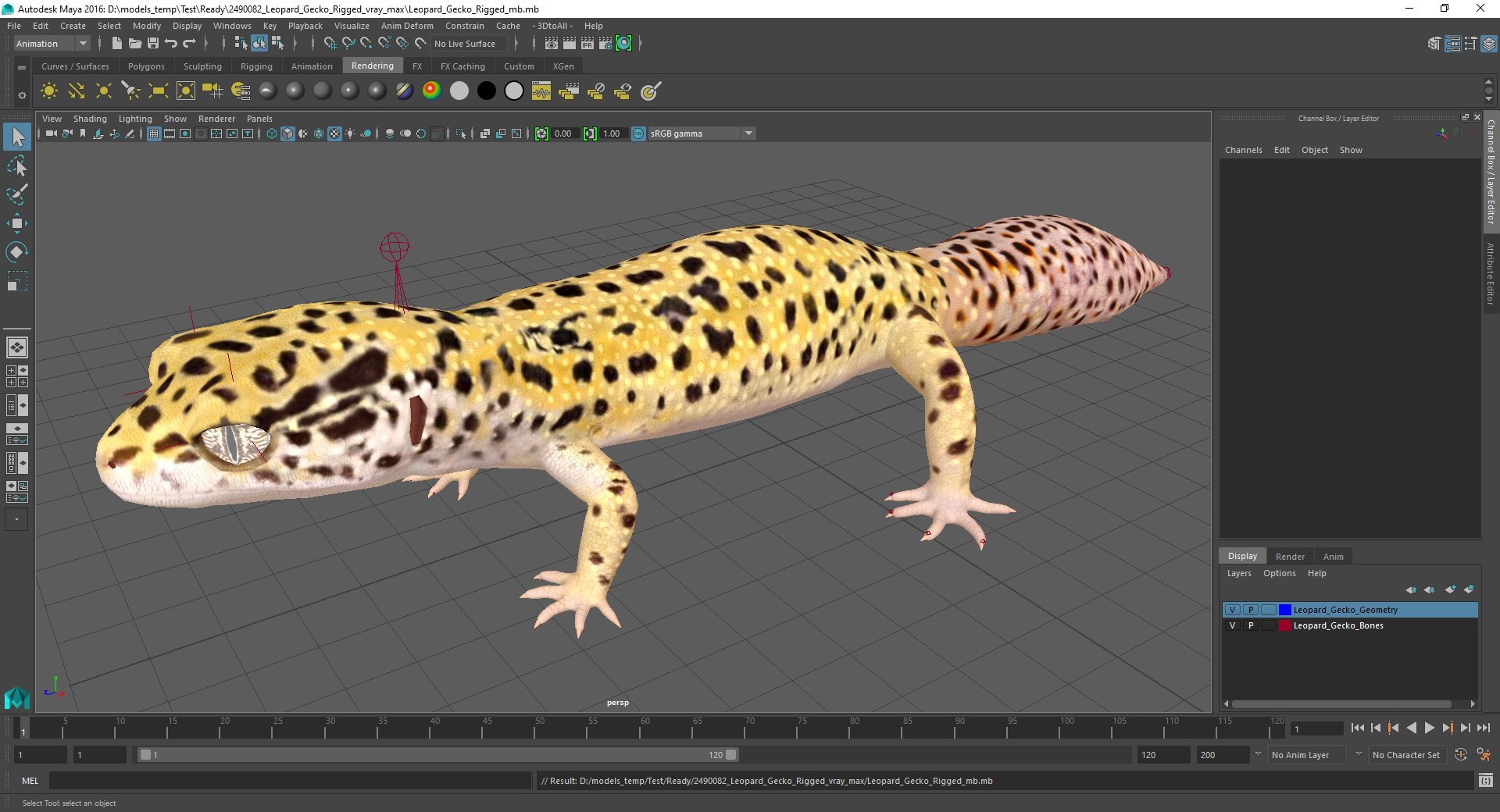The image size is (1500, 812).
Task: Switch to the Rigging shelf tab
Action: pyautogui.click(x=256, y=66)
